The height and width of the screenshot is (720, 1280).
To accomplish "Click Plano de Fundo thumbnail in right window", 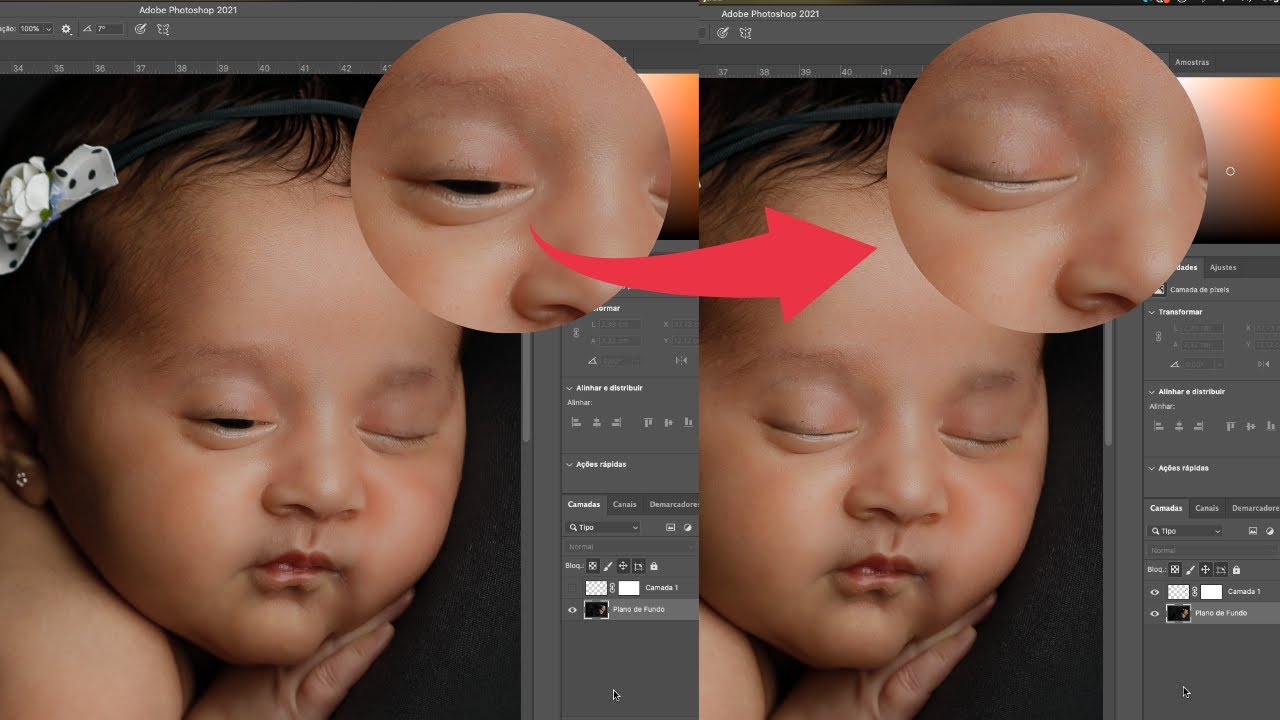I will click(1179, 613).
